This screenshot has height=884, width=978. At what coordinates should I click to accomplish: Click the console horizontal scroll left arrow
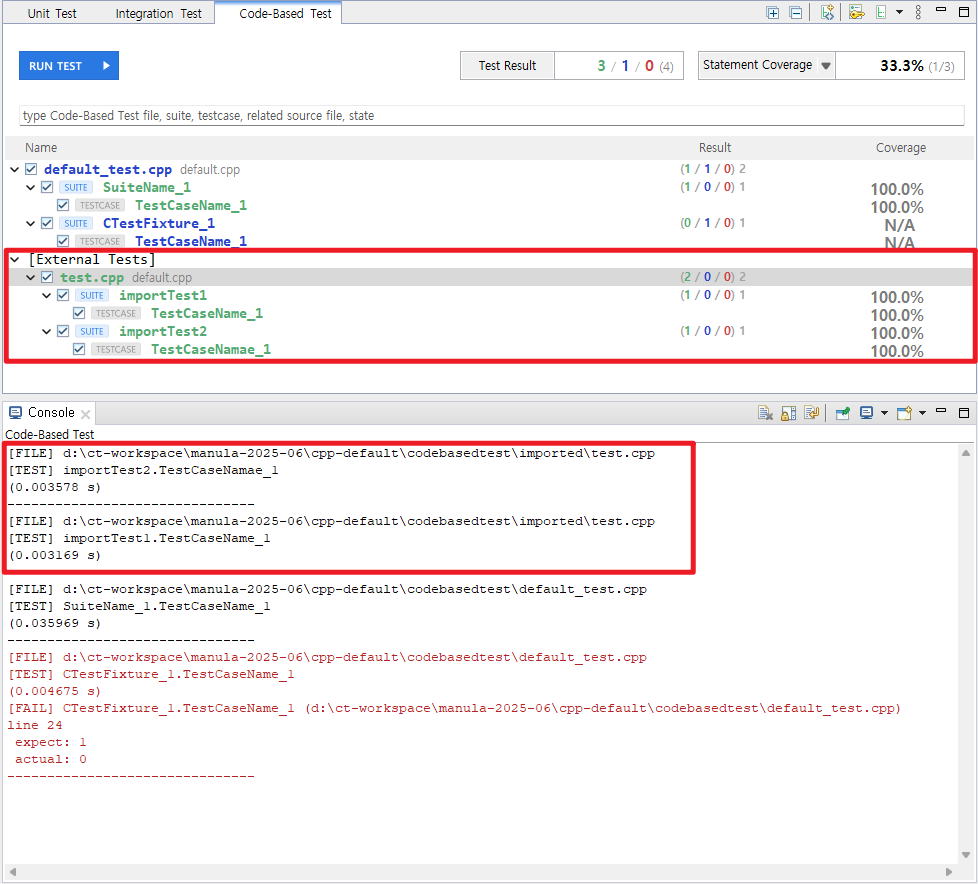[x=12, y=872]
